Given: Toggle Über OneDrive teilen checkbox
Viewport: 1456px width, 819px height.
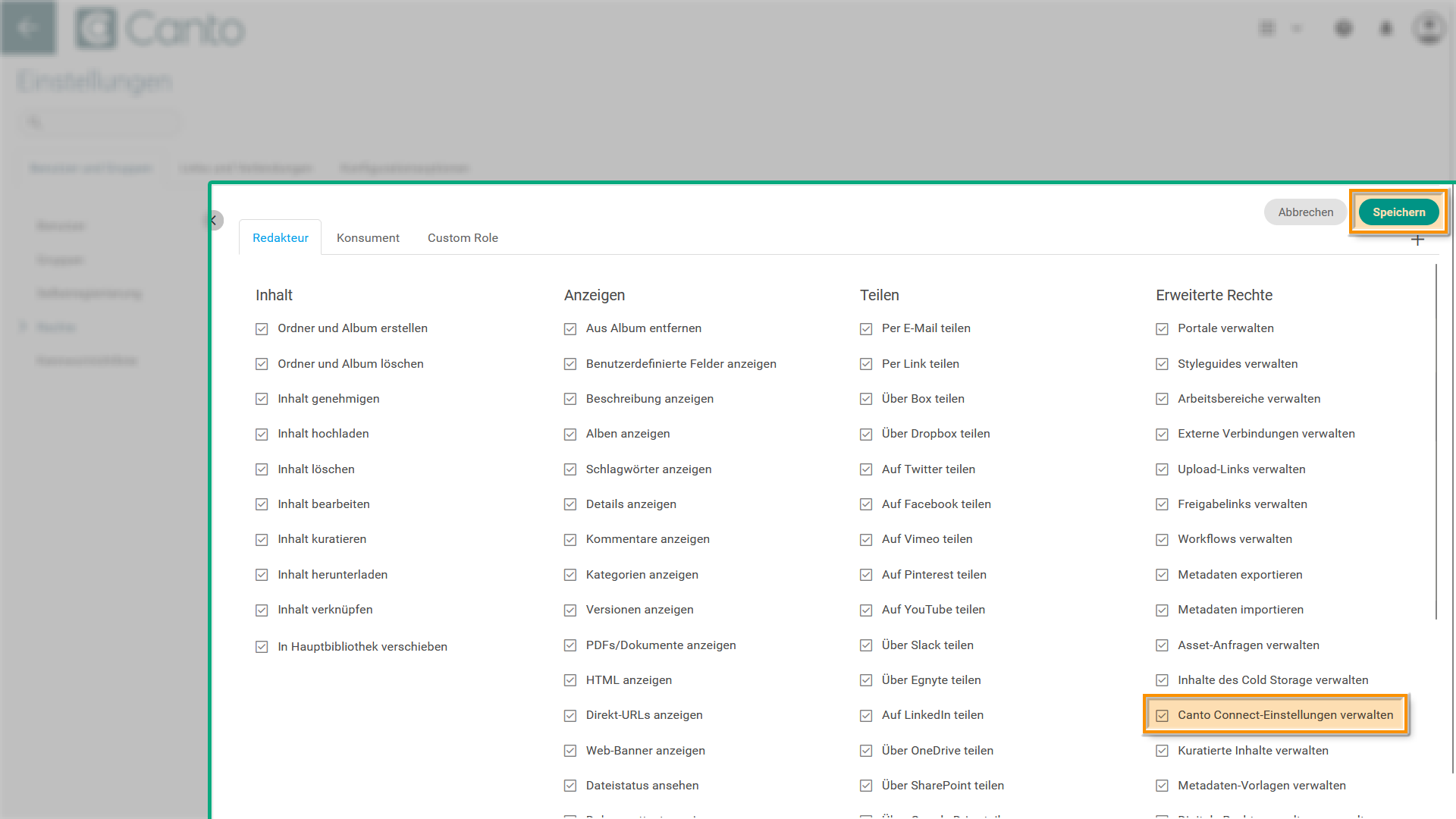Looking at the screenshot, I should click(x=866, y=751).
